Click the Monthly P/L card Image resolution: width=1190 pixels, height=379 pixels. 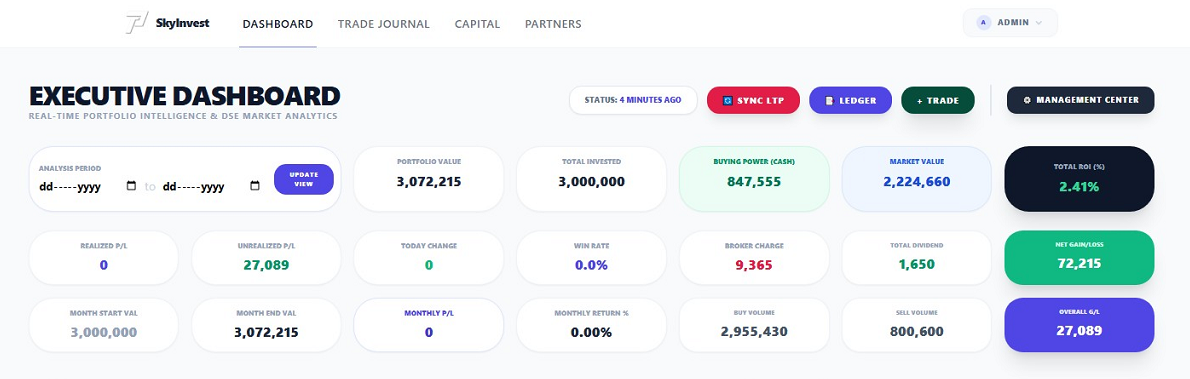click(x=429, y=325)
